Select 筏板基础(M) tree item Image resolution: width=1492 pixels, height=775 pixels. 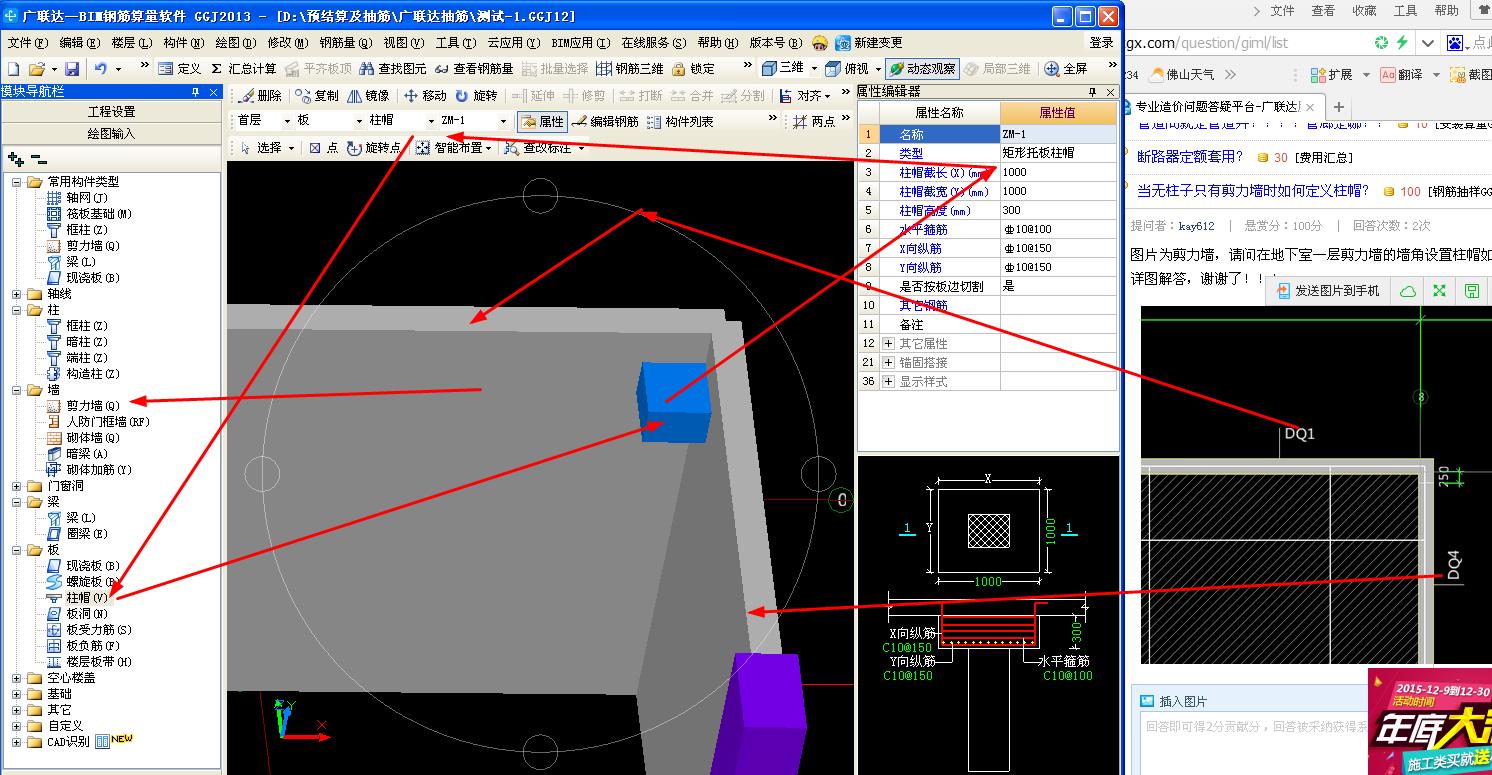[90, 213]
